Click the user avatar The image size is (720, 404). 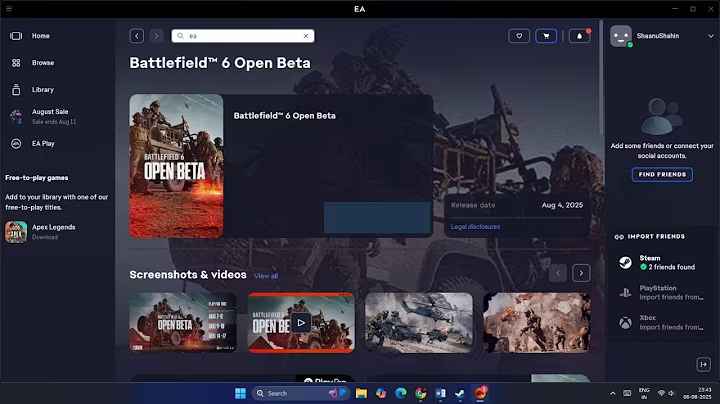(621, 36)
